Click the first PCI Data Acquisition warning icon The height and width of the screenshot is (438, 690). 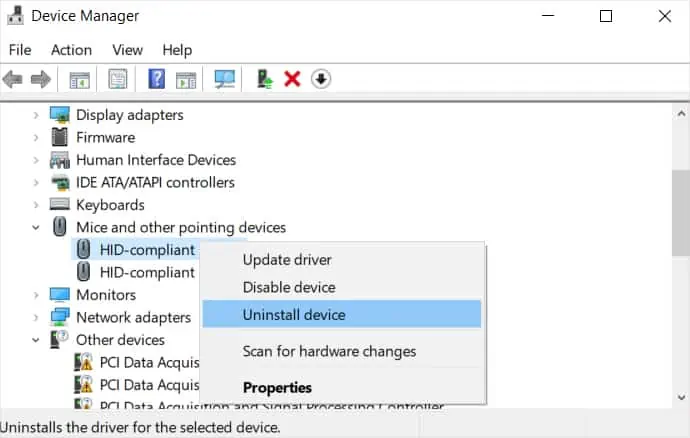(83, 362)
